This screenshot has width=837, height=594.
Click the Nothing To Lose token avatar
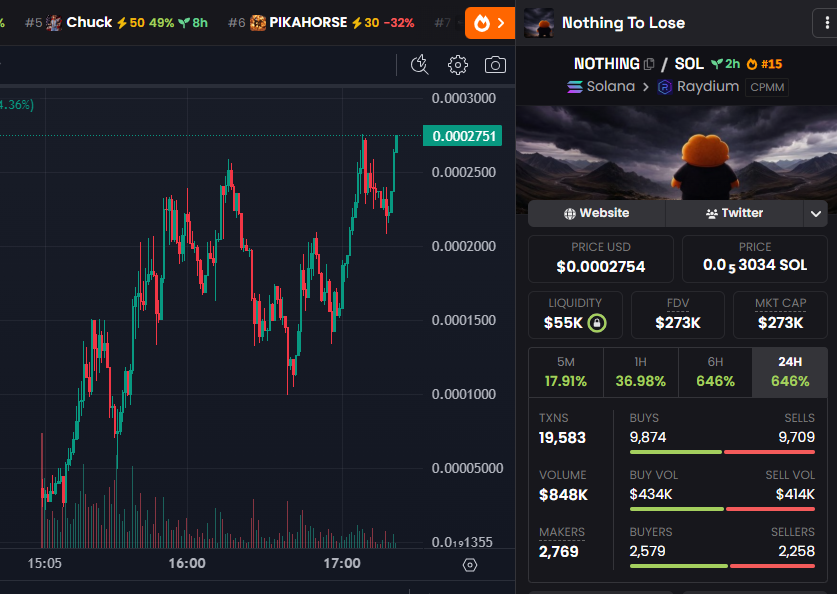(x=538, y=23)
